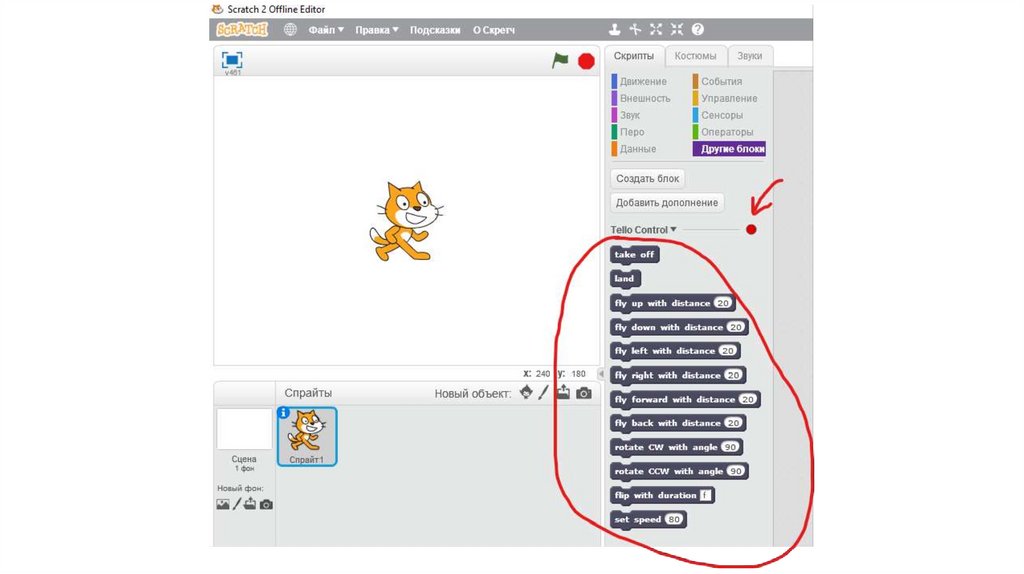The width and height of the screenshot is (1024, 574).
Task: Click the Добавить дополнение button
Action: tap(667, 202)
